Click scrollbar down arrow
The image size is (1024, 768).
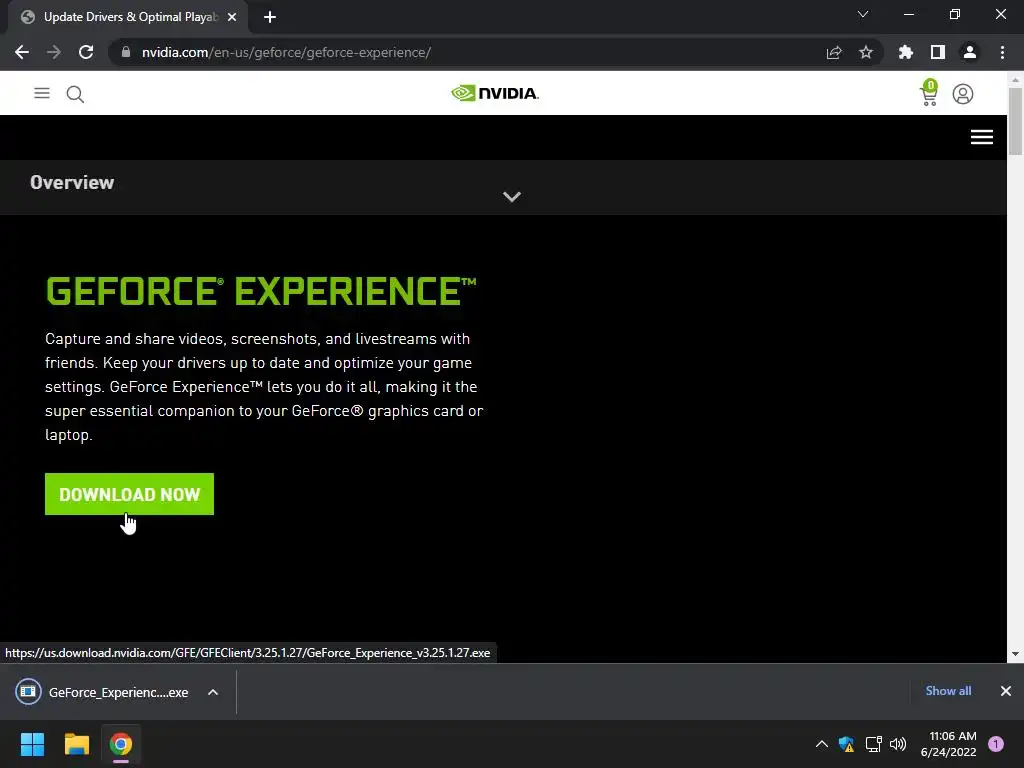(1015, 654)
